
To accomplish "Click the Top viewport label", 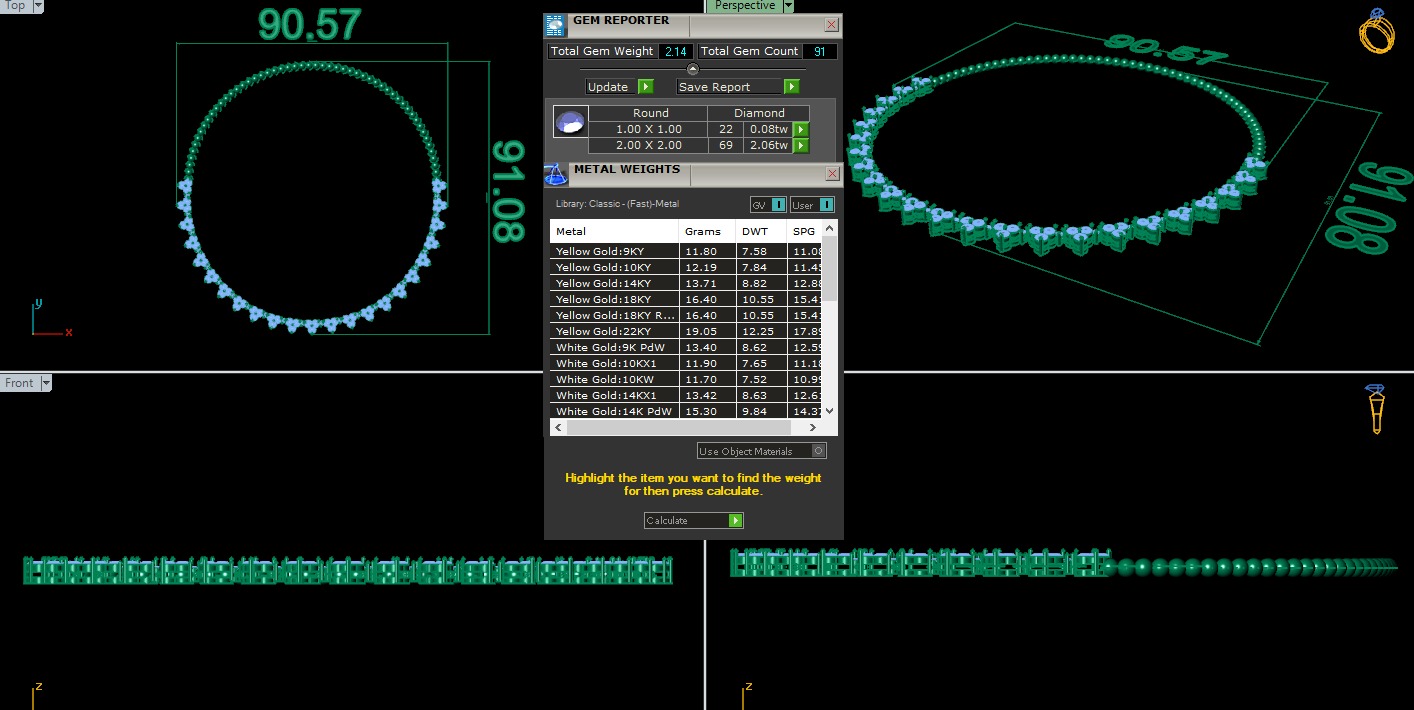I will (x=15, y=6).
